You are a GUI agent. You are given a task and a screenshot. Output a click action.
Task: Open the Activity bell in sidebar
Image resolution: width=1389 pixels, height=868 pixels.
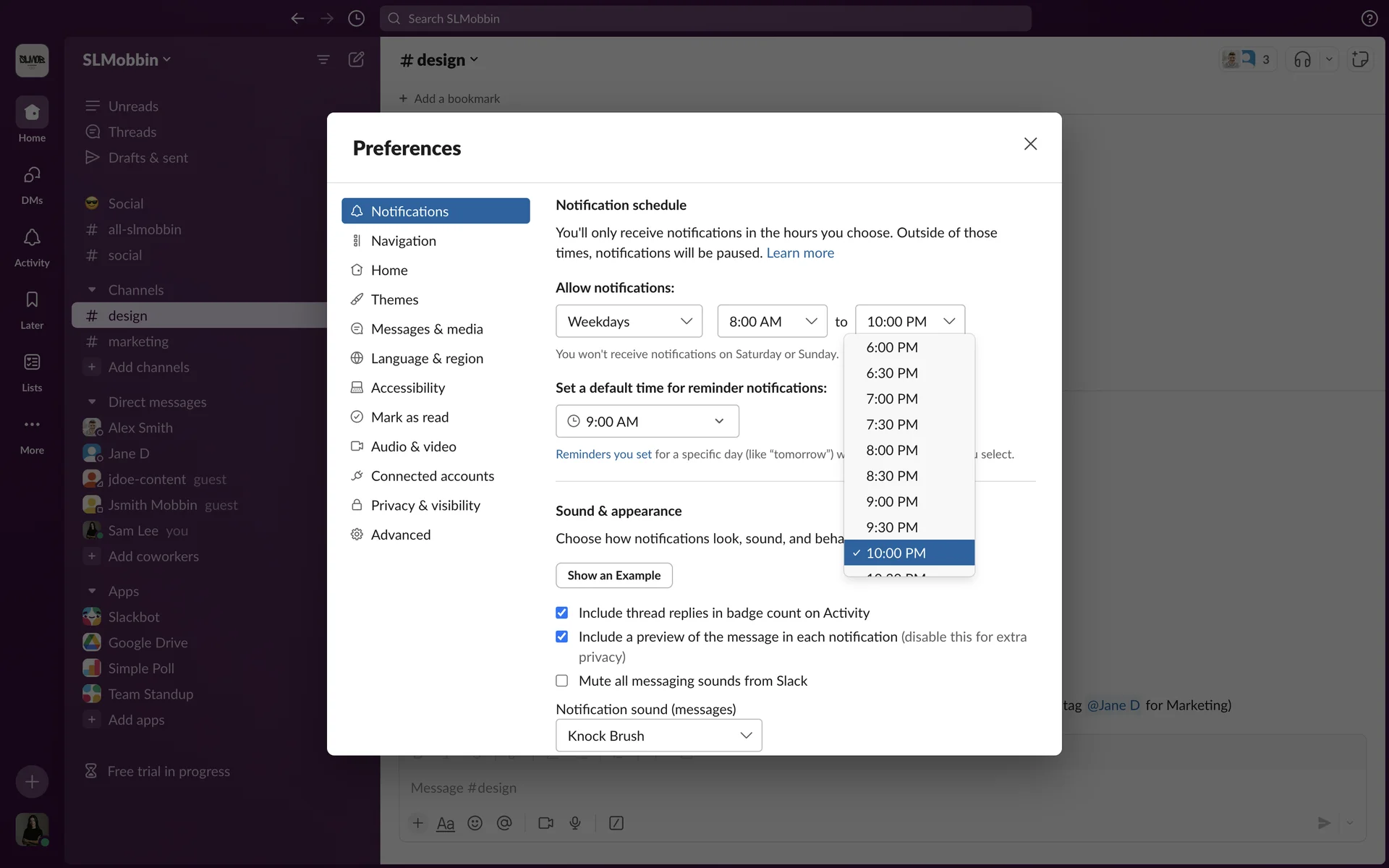(32, 239)
